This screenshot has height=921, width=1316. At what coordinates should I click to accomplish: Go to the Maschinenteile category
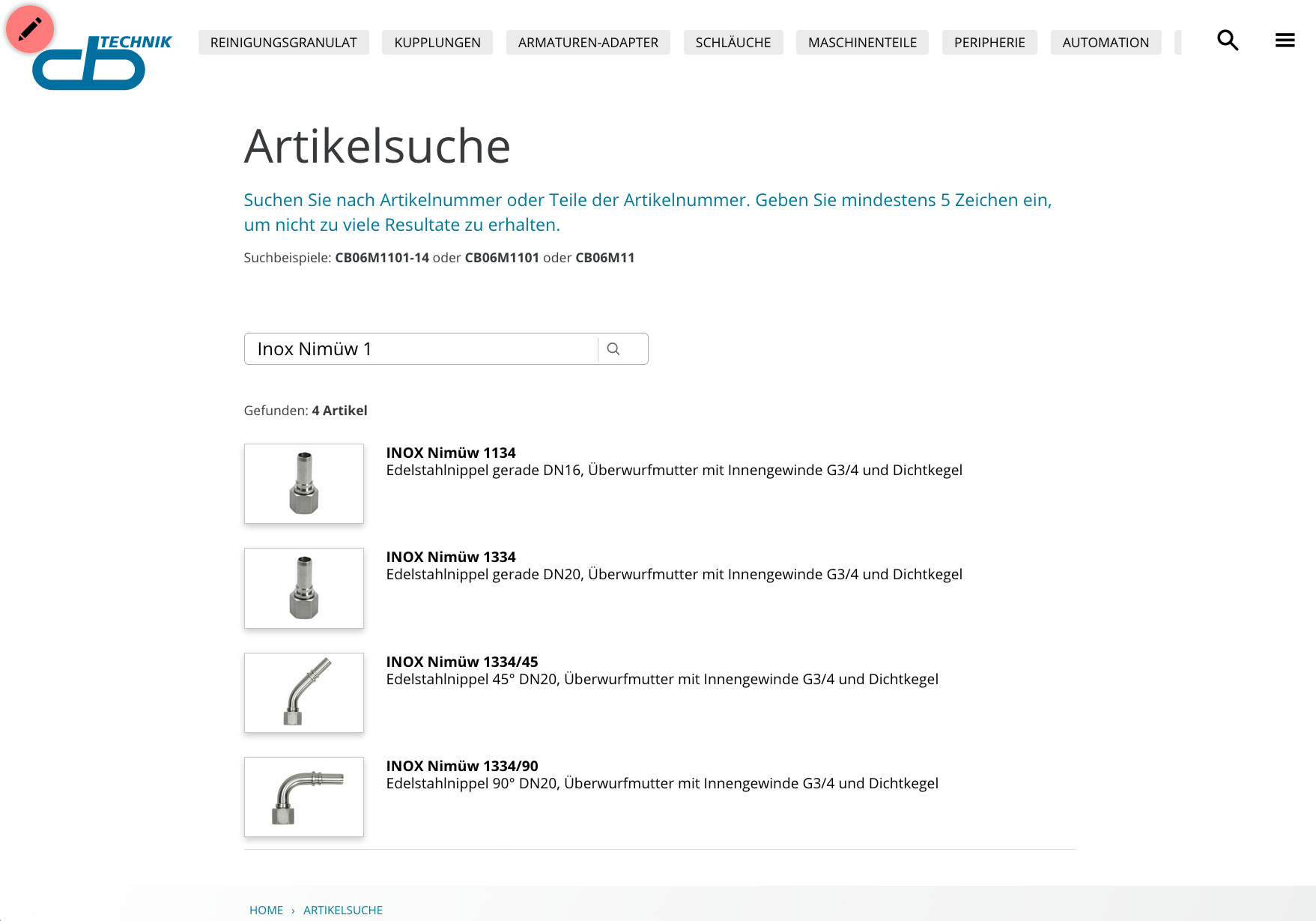pyautogui.click(x=862, y=43)
